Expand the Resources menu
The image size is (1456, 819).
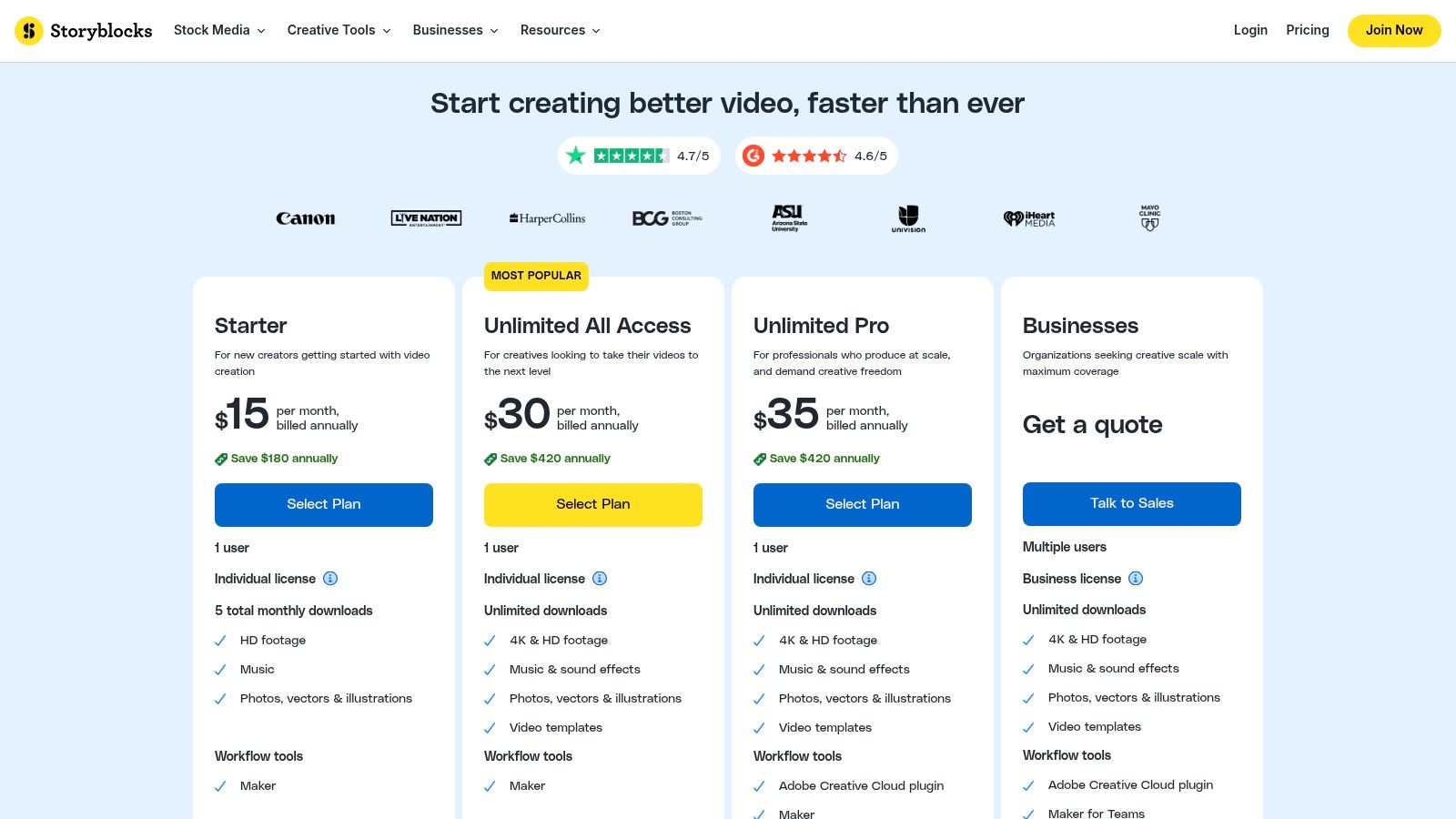560,30
